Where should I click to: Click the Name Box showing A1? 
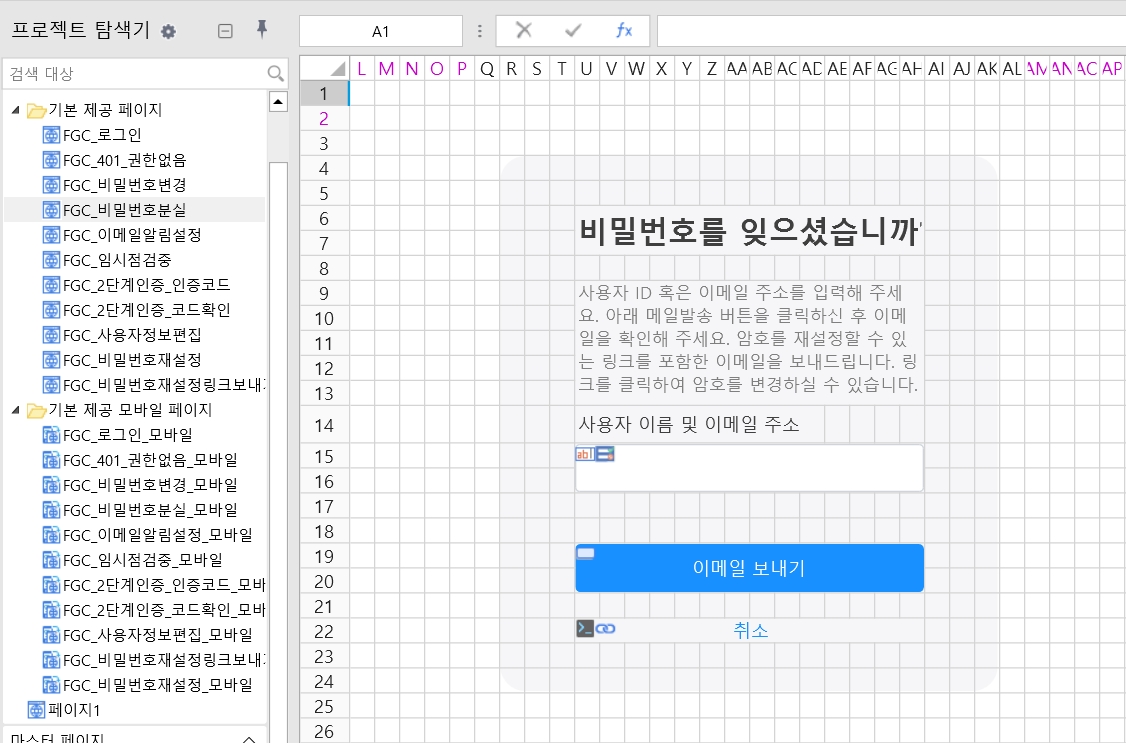[x=380, y=31]
